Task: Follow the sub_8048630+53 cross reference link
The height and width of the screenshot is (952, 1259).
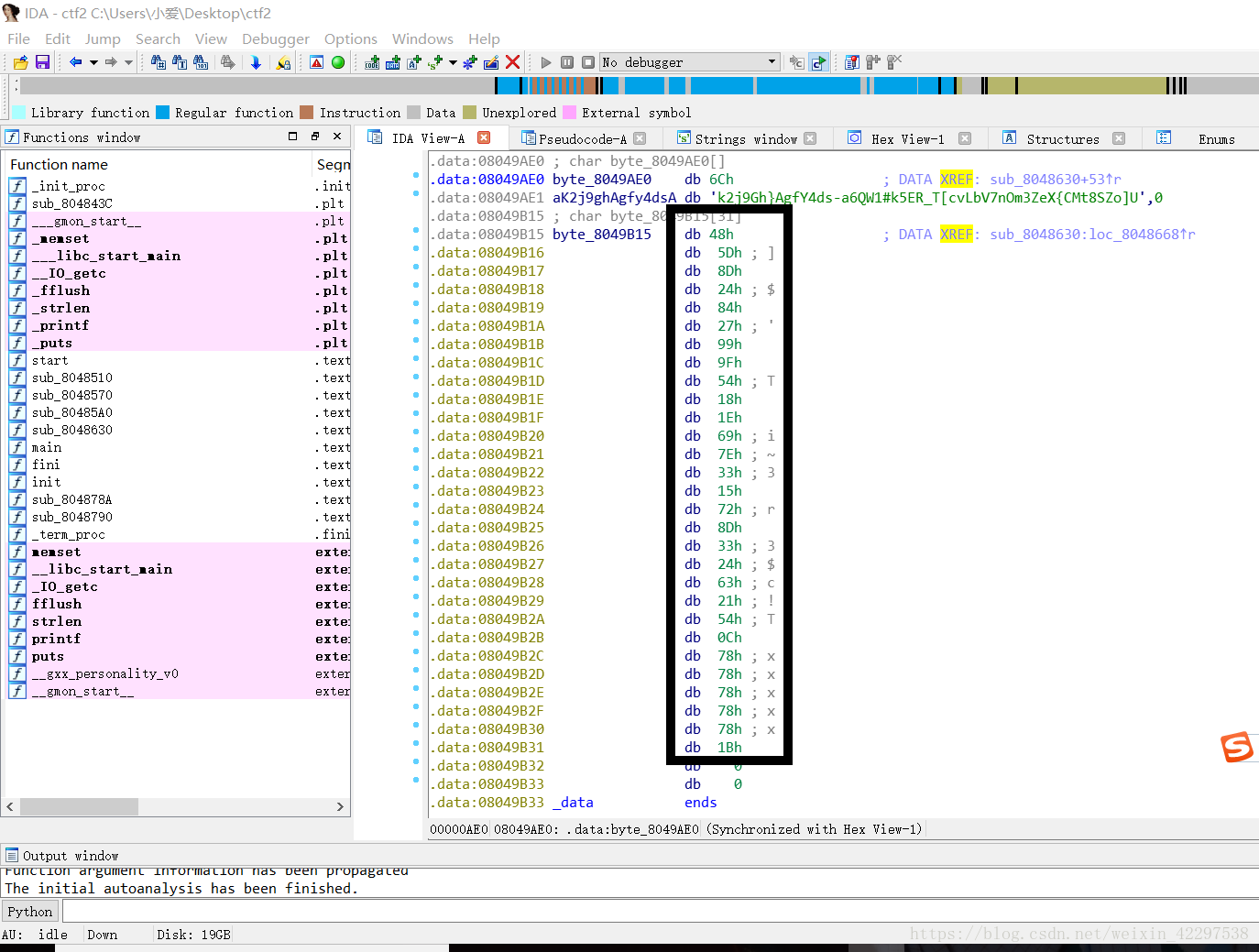Action: click(1055, 180)
